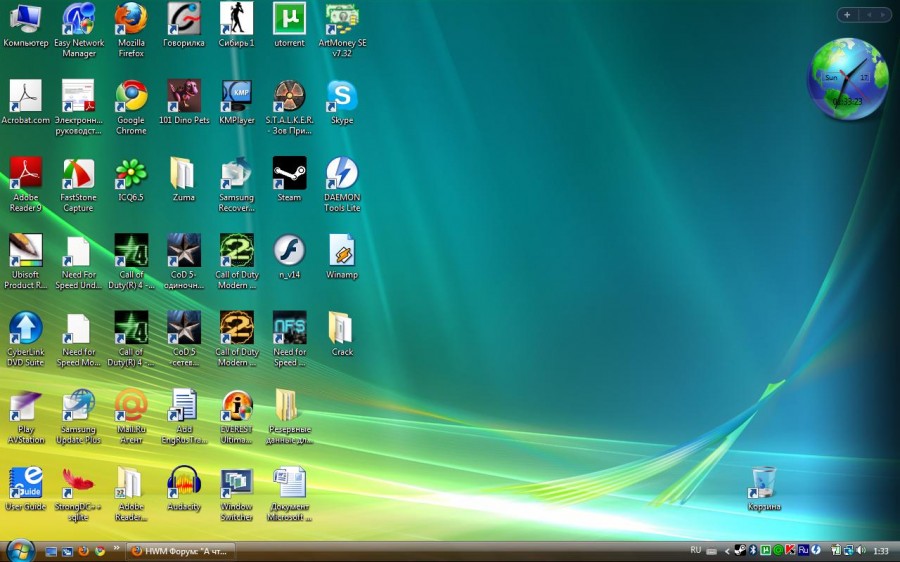Screen dimensions: 900x562
Task: Click Switch between windows in Quick Launch
Action: tap(67, 551)
